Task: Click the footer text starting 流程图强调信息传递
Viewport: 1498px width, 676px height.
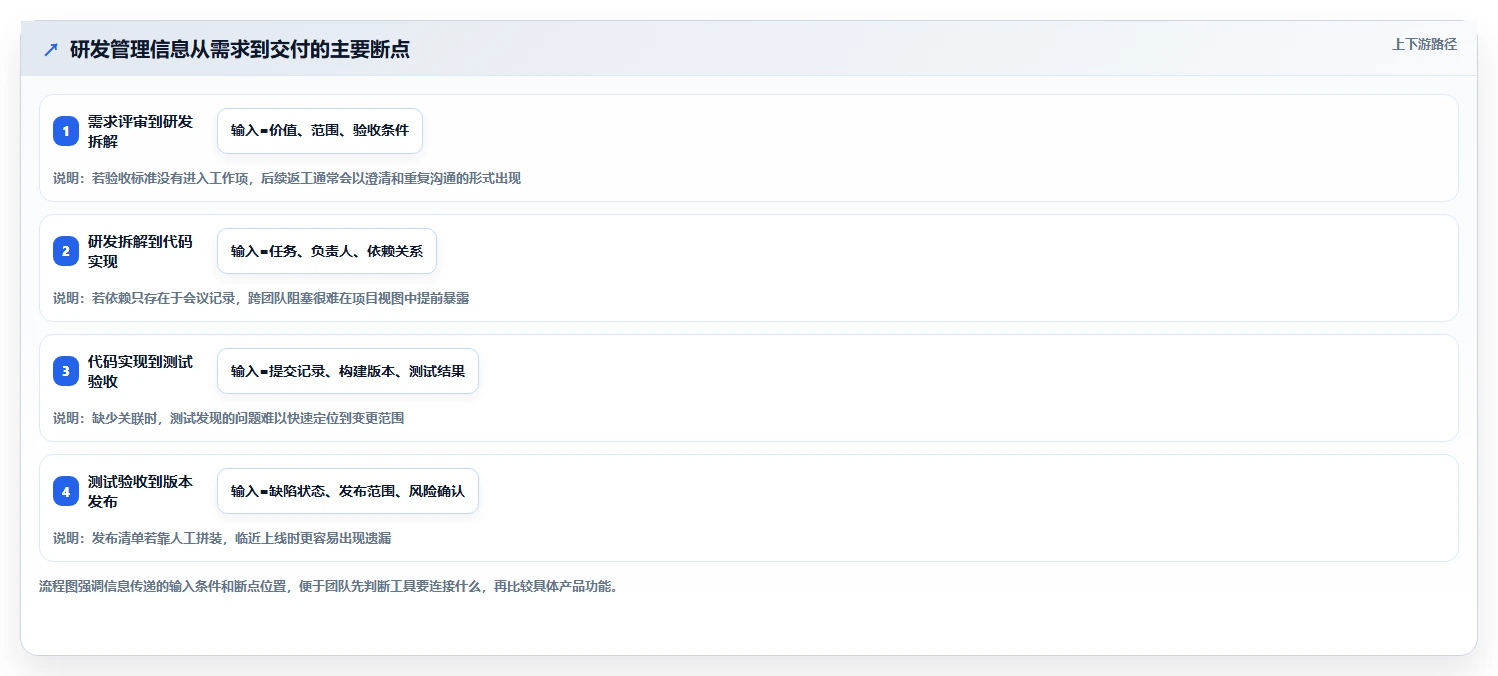Action: pos(329,586)
